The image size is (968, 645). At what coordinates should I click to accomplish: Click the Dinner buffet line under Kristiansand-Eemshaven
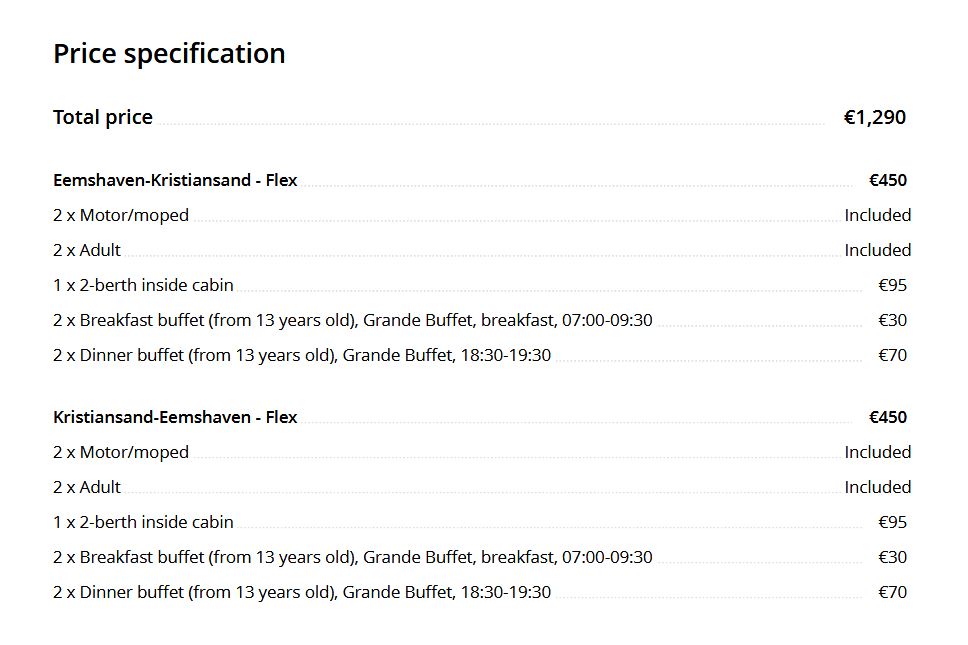[301, 593]
